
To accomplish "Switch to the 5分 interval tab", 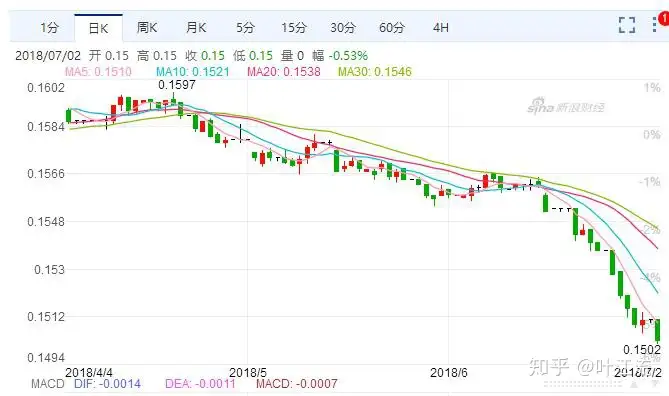I will coord(245,28).
